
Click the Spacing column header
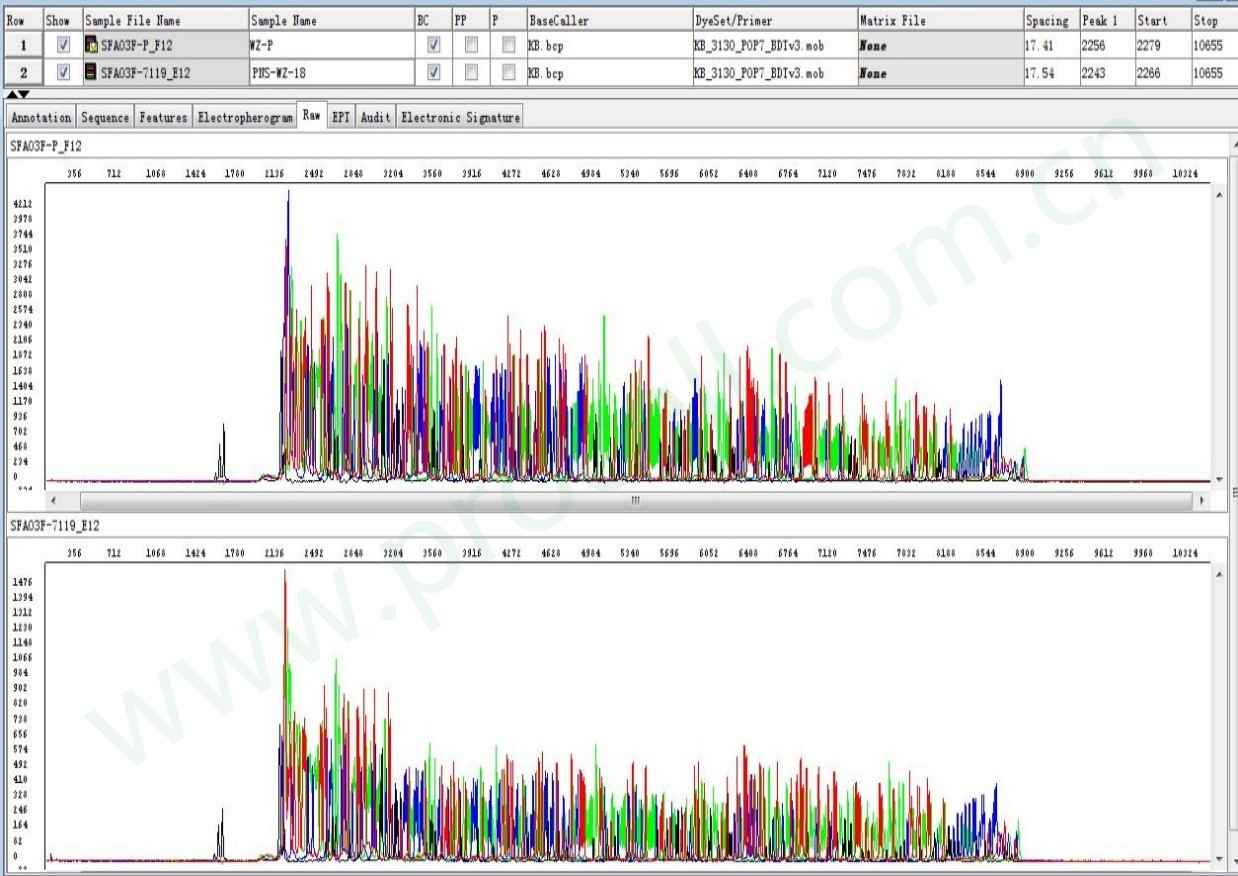click(x=1050, y=20)
